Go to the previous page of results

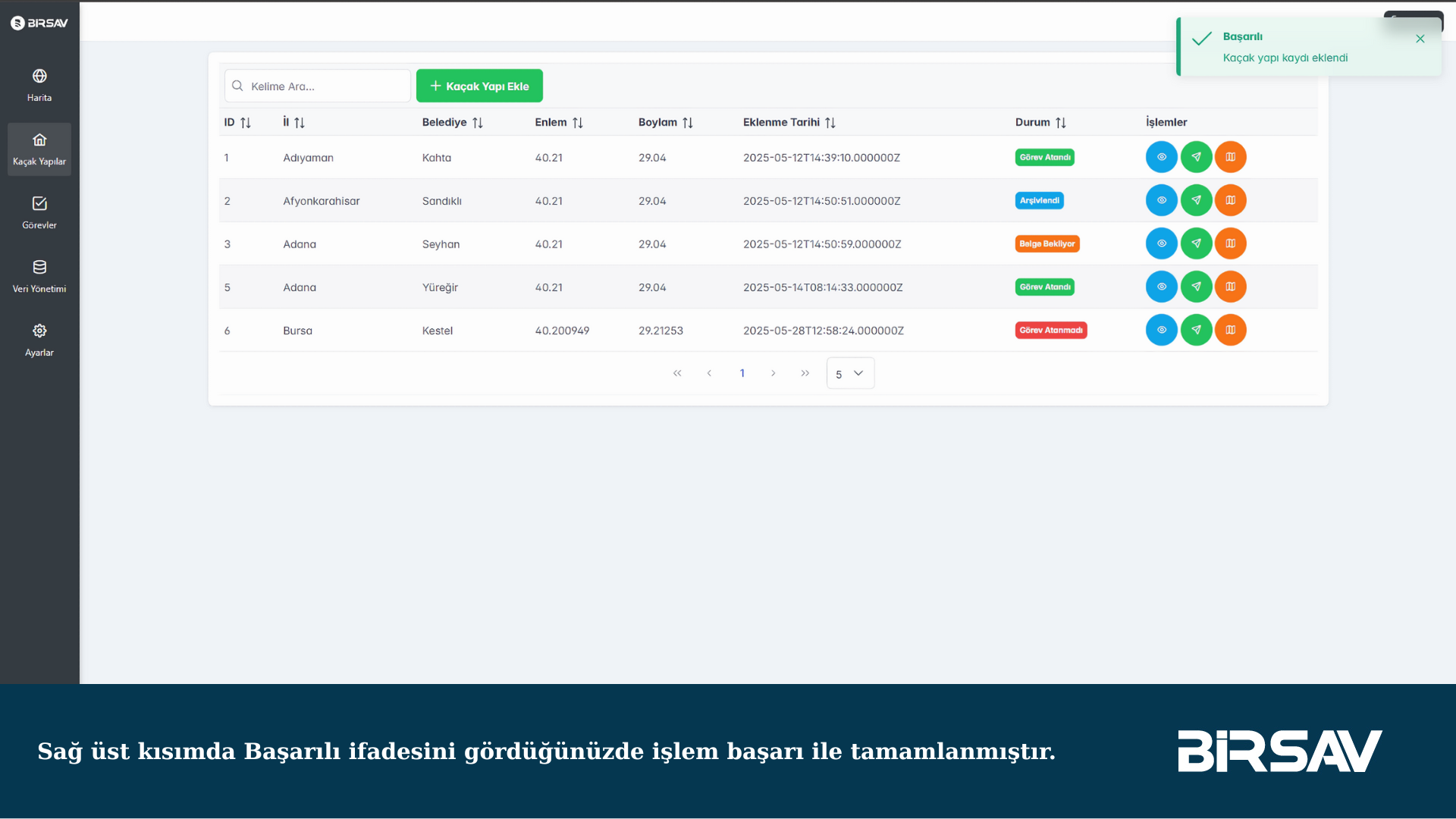709,373
